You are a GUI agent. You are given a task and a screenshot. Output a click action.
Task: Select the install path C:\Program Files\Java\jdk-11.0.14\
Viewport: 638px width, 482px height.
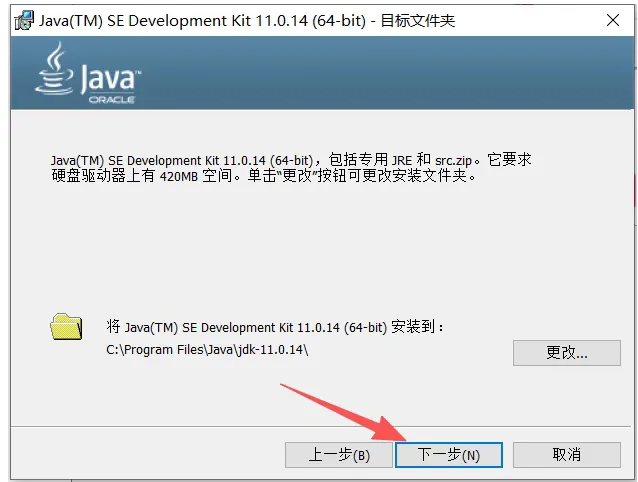207,349
